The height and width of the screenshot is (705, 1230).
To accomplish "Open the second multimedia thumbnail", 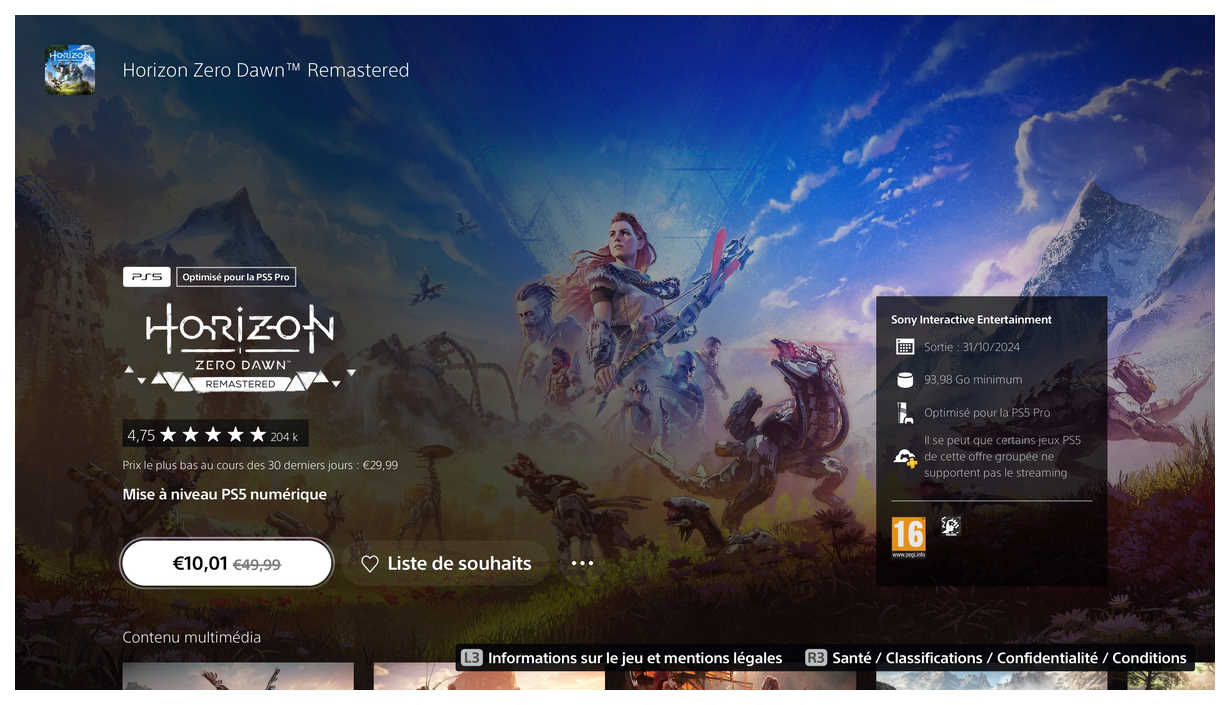I will (489, 676).
